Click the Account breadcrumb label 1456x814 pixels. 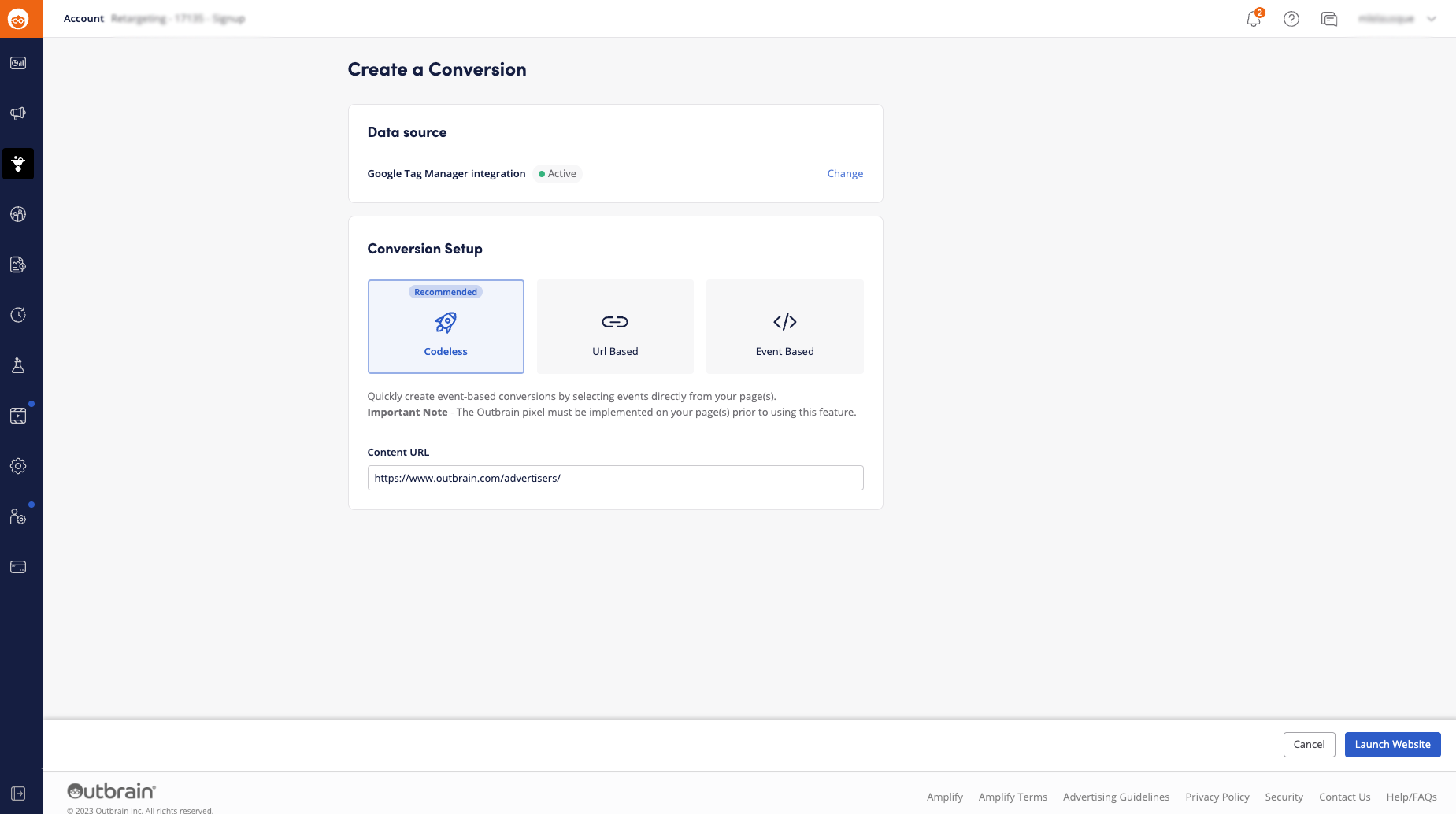tap(83, 18)
